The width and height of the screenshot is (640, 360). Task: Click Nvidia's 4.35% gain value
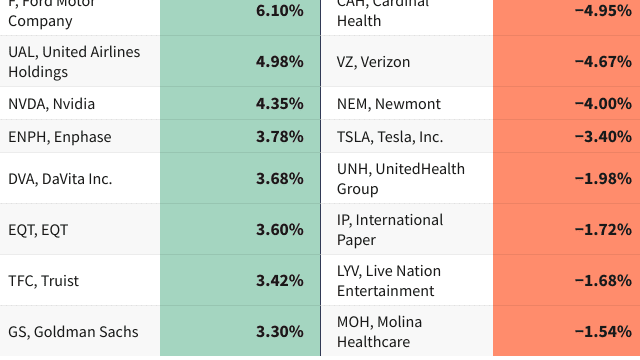(280, 103)
